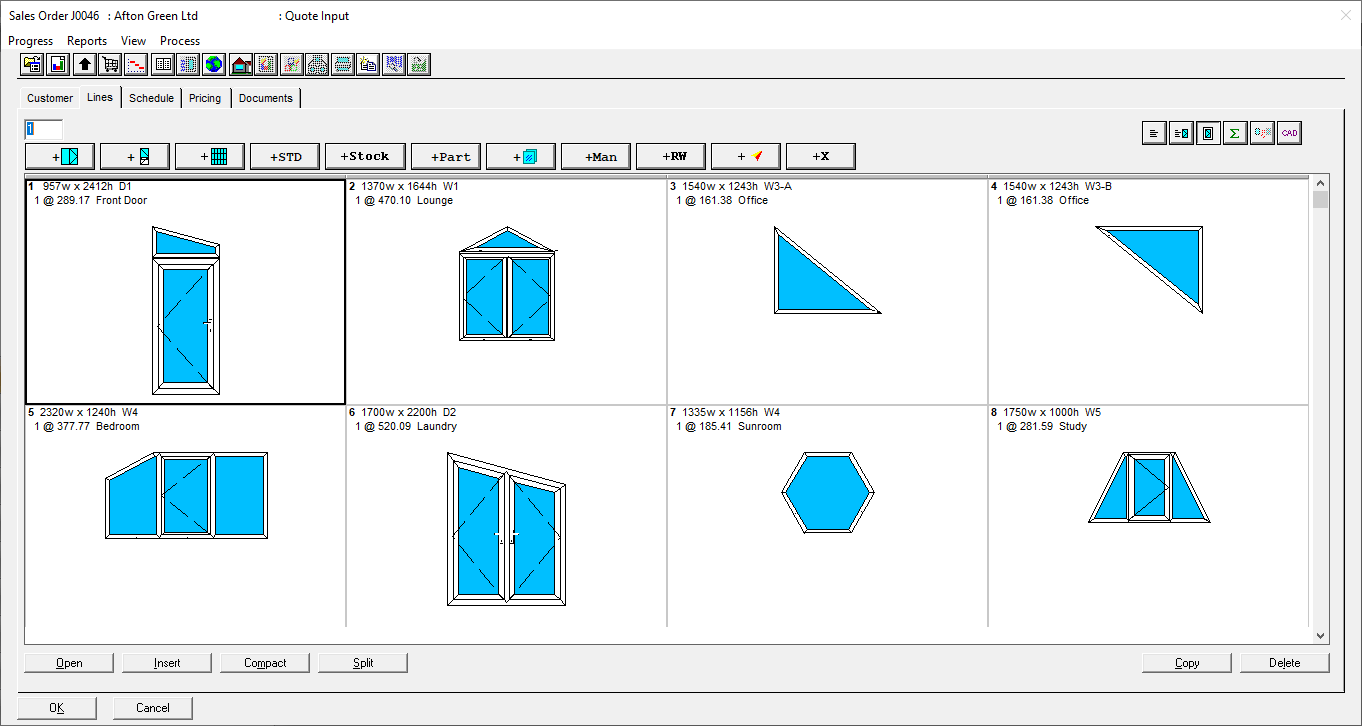
Task: Click the Gantt schedule chart icon
Action: 136,65
